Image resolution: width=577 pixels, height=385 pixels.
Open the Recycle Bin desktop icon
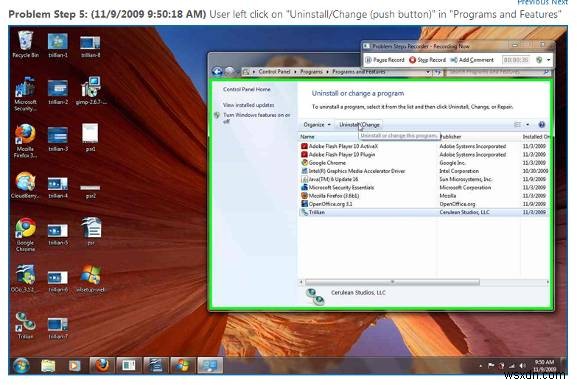pyautogui.click(x=25, y=45)
